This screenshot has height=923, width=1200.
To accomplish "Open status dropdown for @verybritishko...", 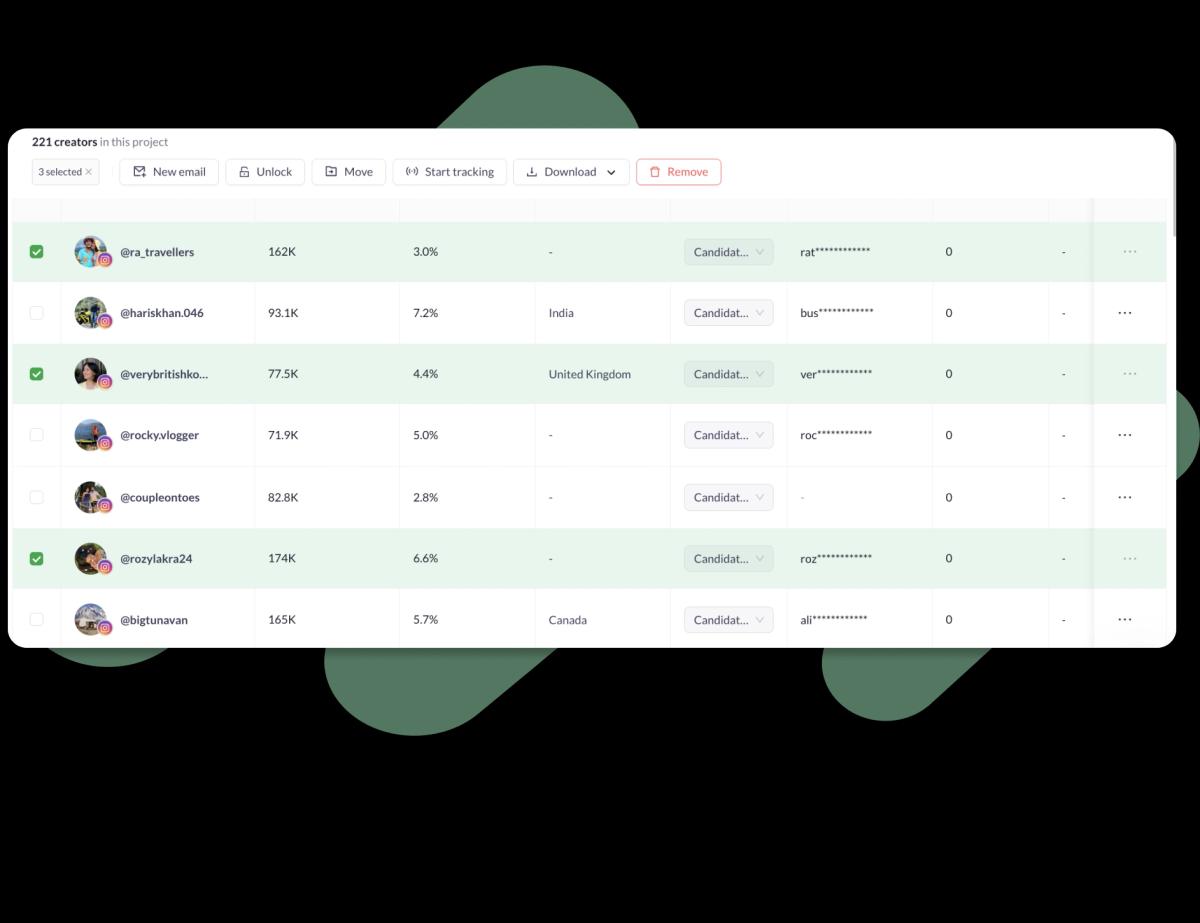I will 728,374.
